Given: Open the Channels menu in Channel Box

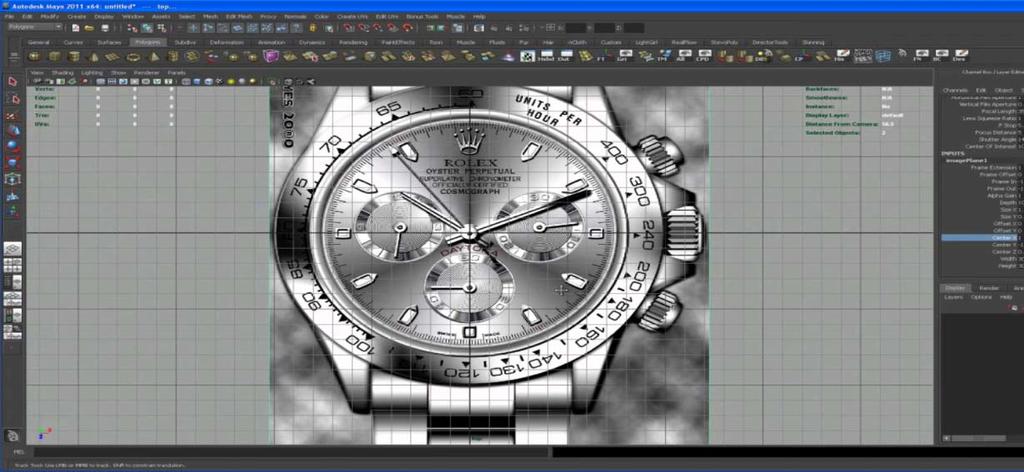Looking at the screenshot, I should tap(955, 90).
